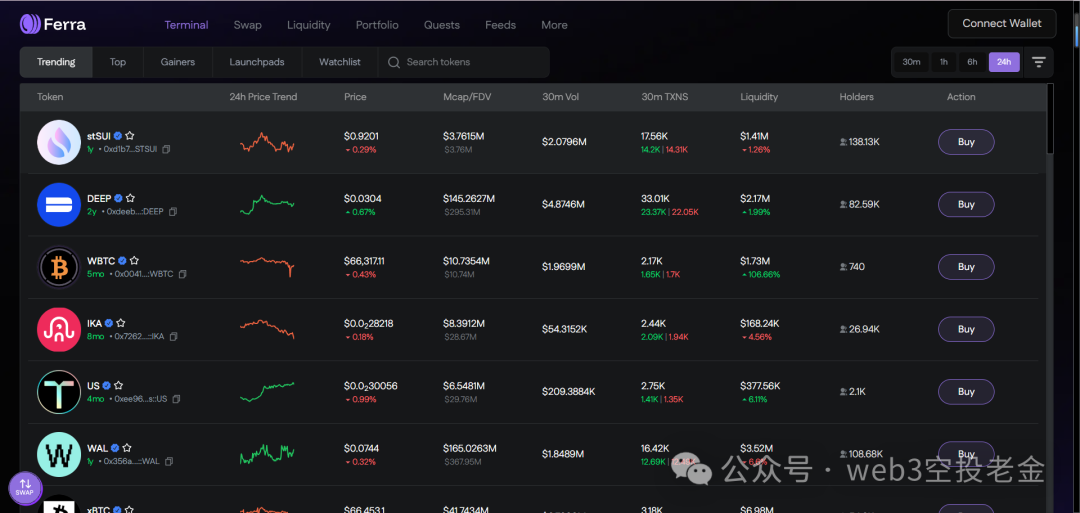Click the Ferra logo icon
1080x513 pixels.
click(30, 25)
